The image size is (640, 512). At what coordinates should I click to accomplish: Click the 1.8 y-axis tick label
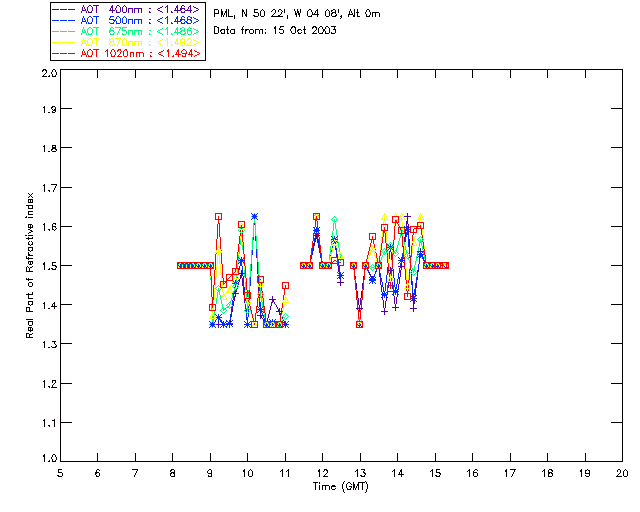(49, 148)
